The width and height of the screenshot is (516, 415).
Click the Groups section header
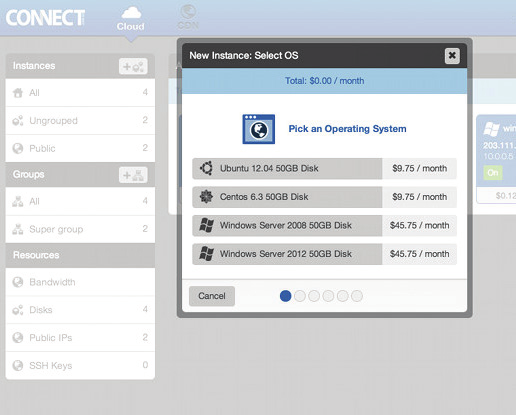(x=80, y=175)
